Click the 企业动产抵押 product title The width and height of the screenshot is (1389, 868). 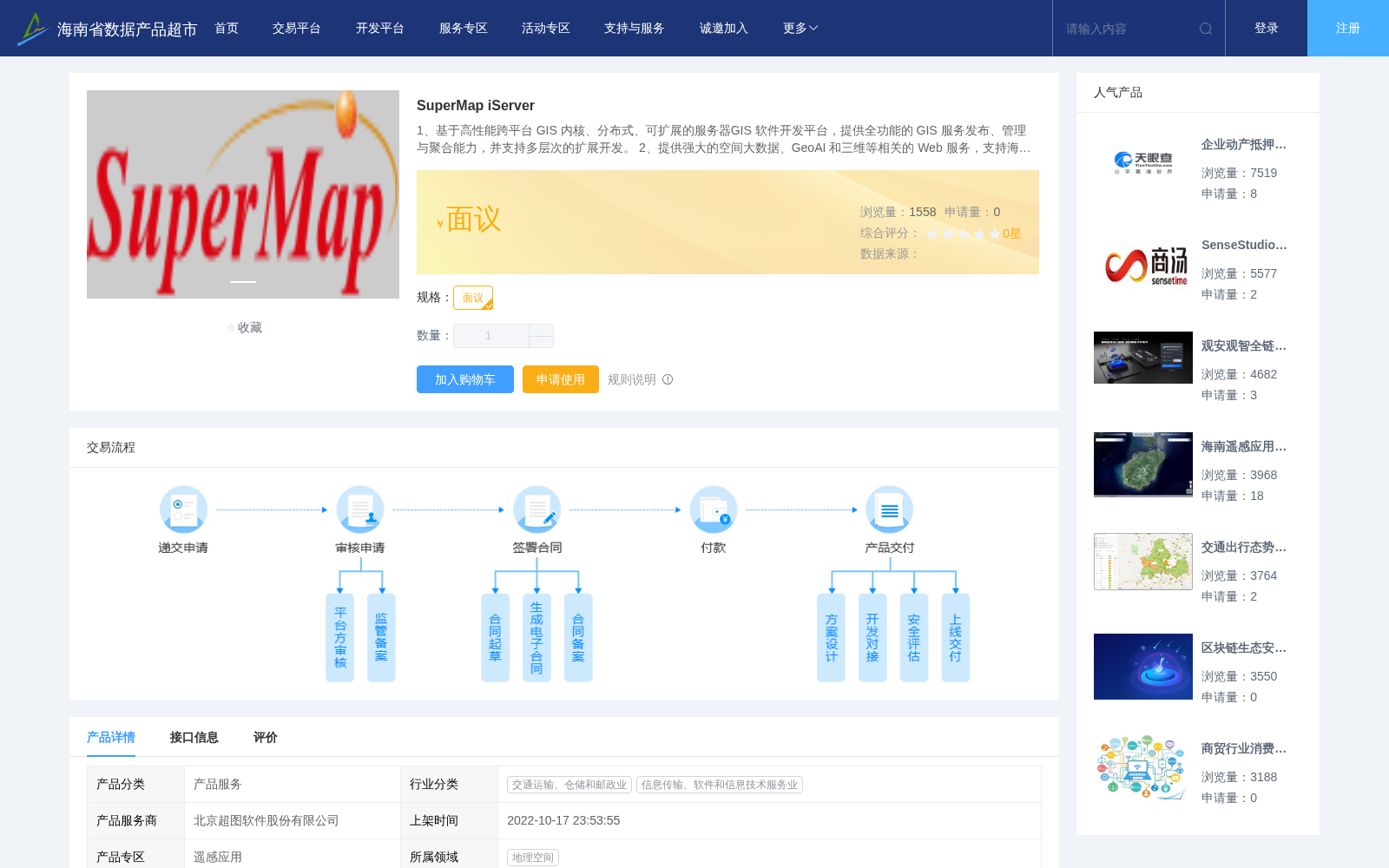point(1244,145)
